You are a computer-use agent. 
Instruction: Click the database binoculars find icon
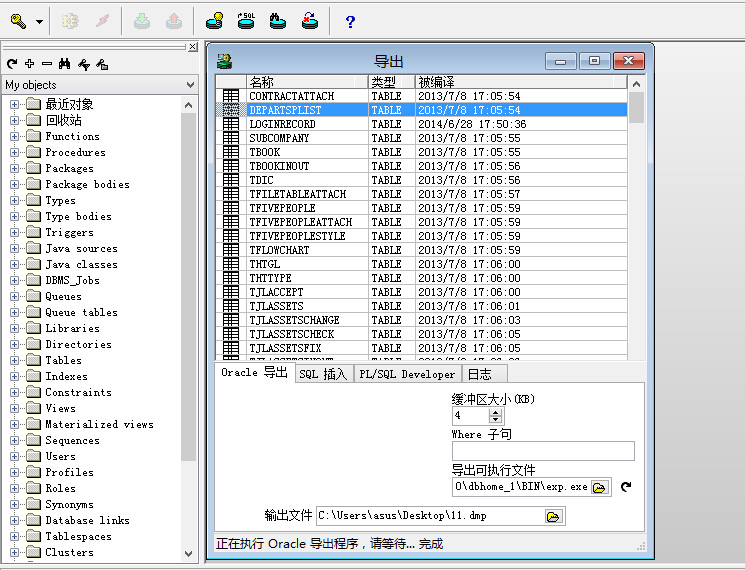pyautogui.click(x=278, y=21)
